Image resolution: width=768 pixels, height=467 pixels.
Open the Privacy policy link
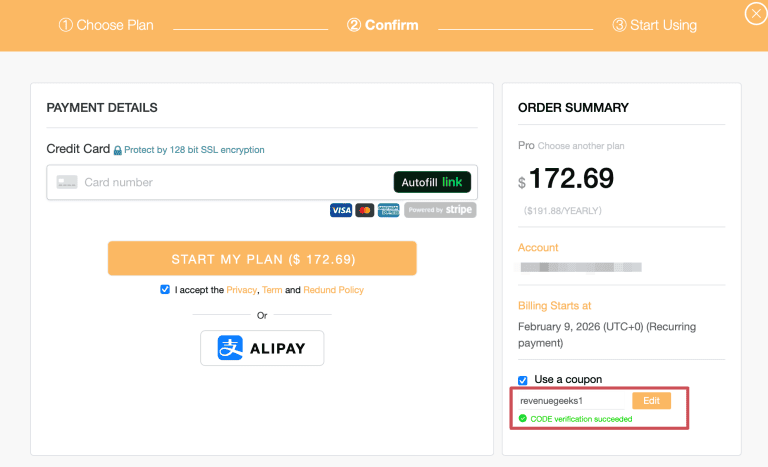[241, 290]
